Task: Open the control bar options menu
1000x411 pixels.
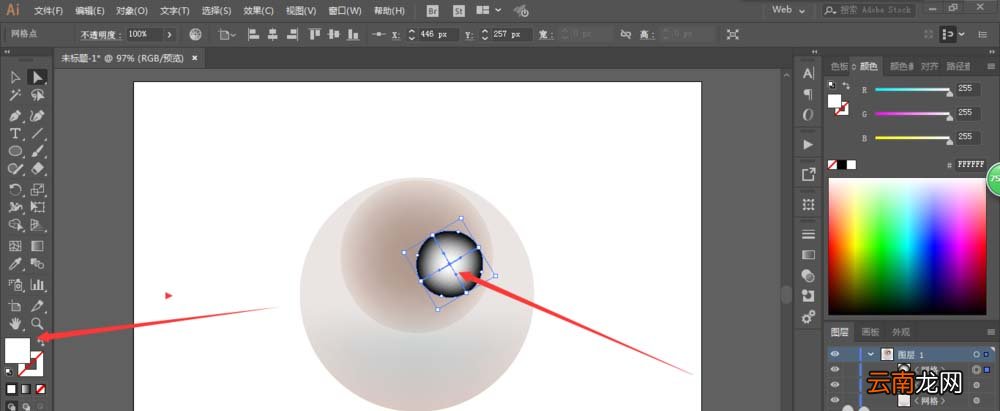Action: tap(982, 34)
